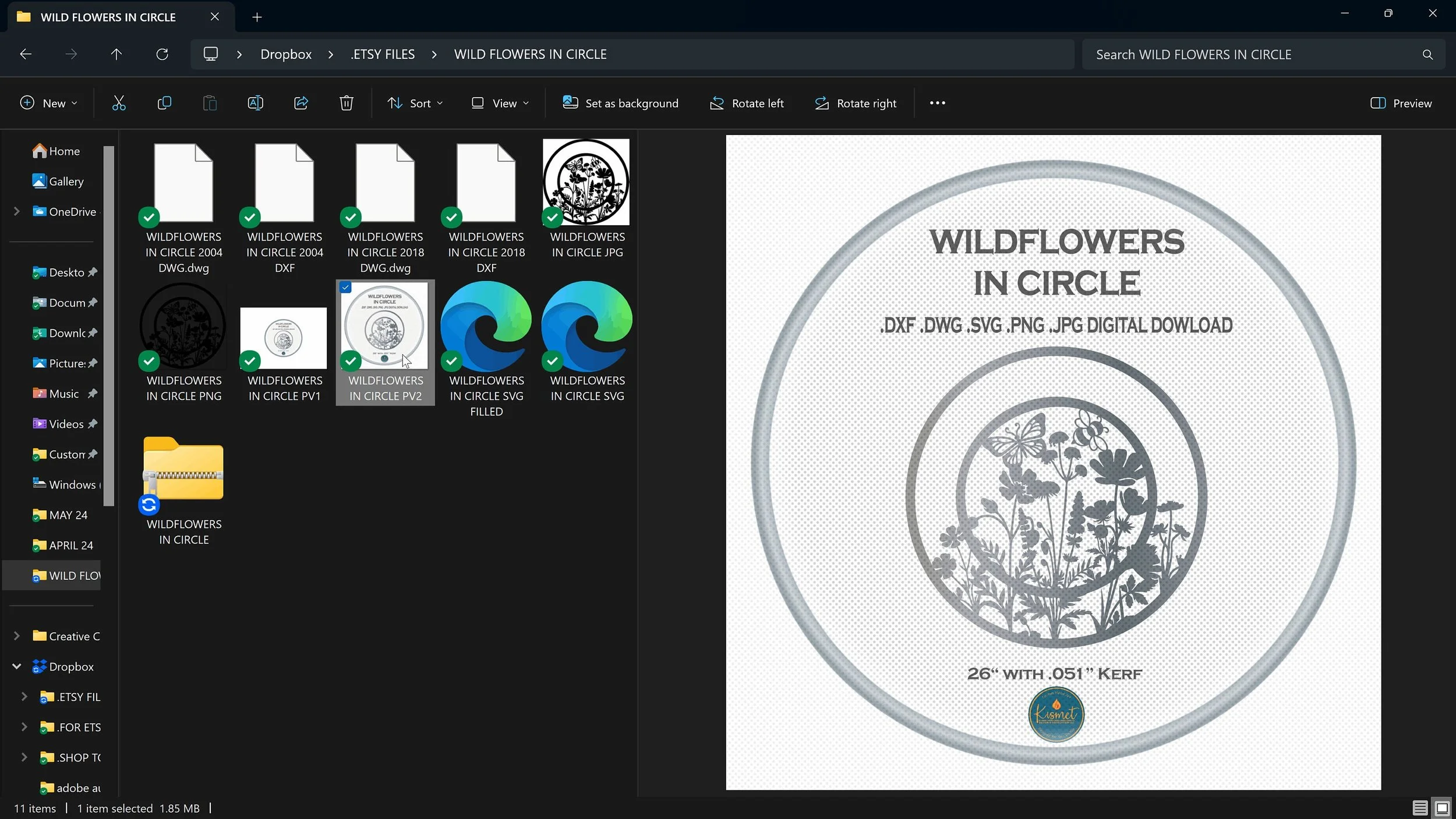Expand the Creative C folder node

click(x=17, y=636)
